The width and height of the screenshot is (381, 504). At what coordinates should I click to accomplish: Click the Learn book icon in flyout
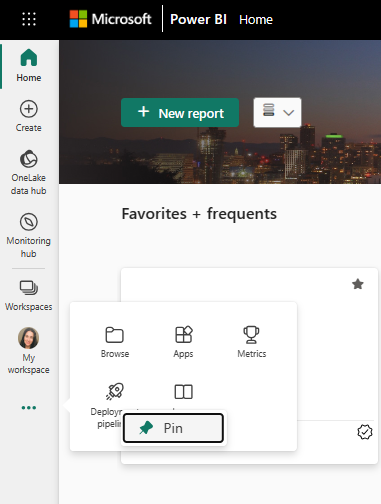pyautogui.click(x=183, y=392)
